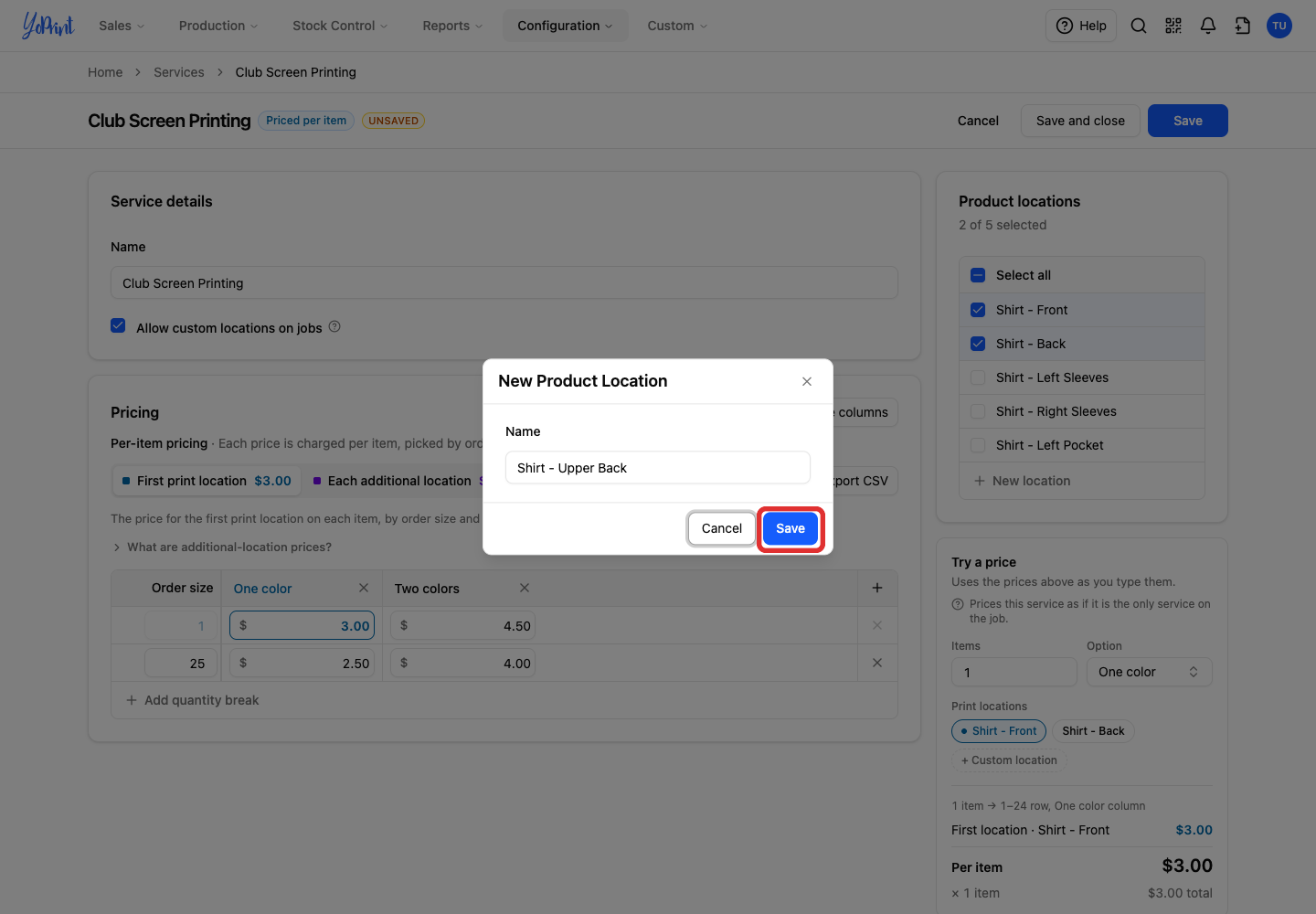Open the notifications bell
Image resolution: width=1316 pixels, height=914 pixels.
[1208, 26]
